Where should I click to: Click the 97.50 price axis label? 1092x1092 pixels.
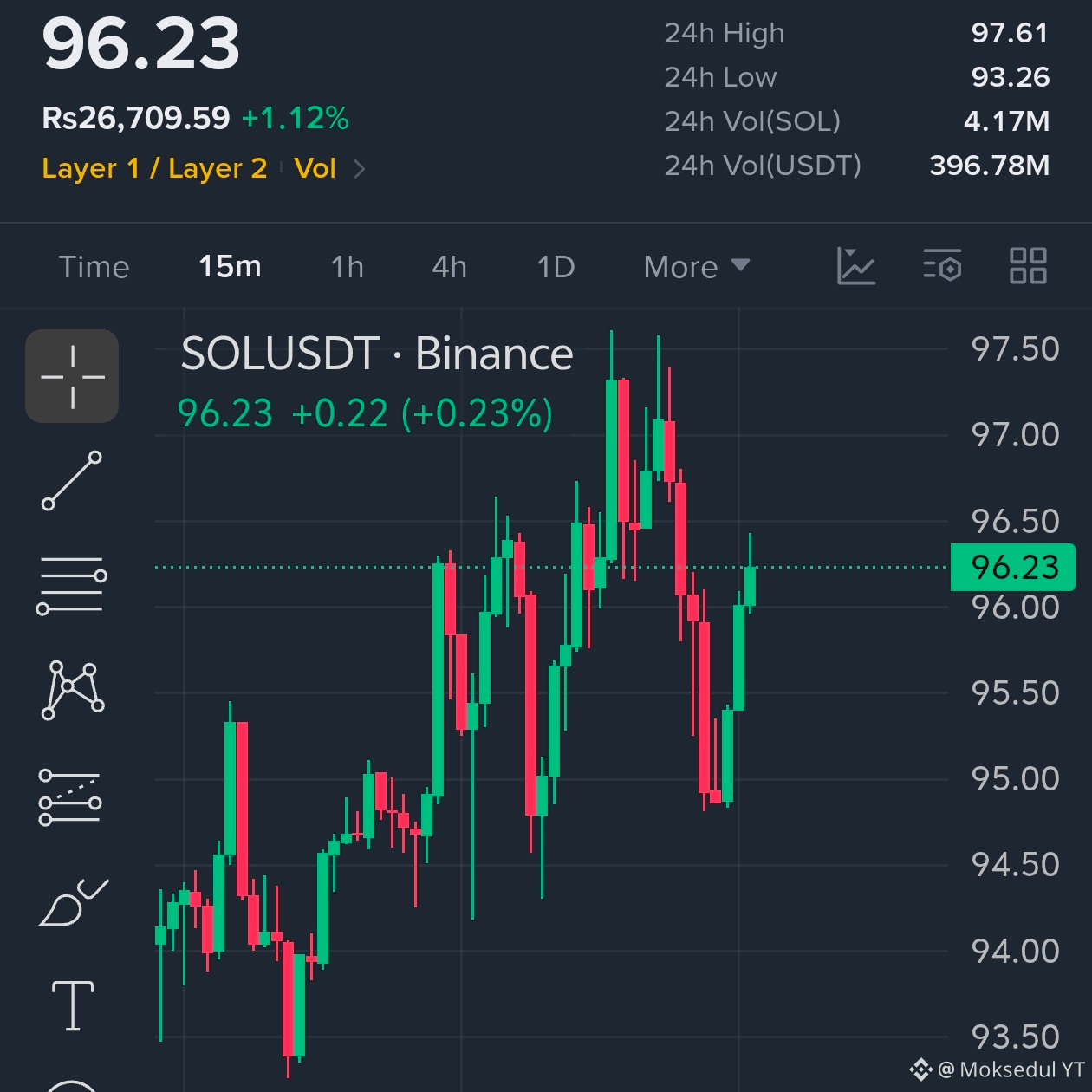coord(1015,349)
